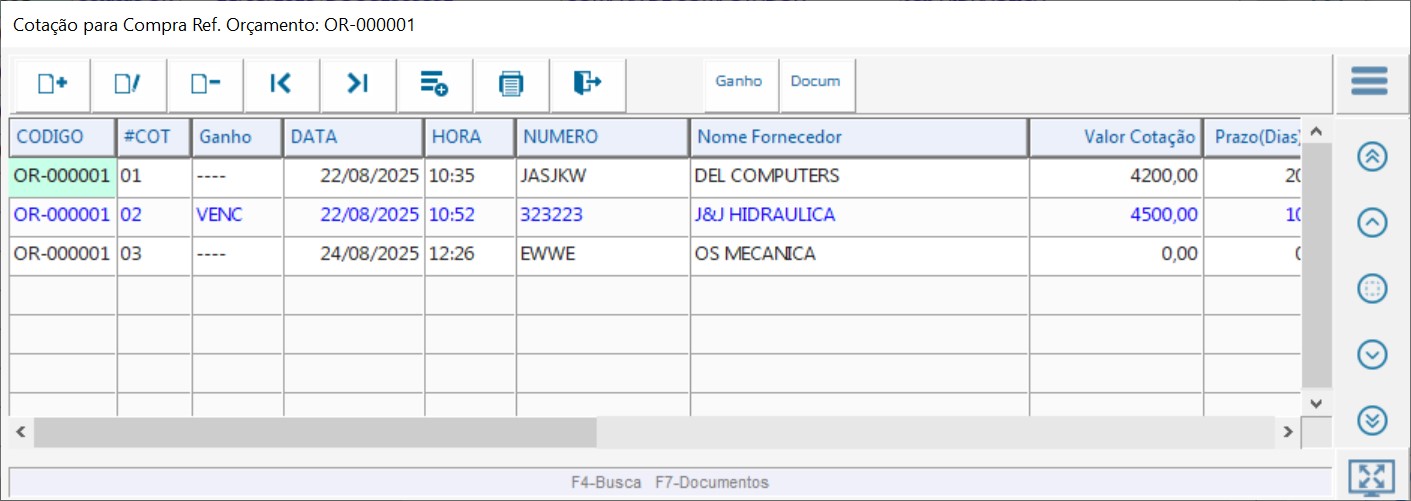The height and width of the screenshot is (501, 1411).
Task: Click the single chevron up circle icon
Action: pos(1372,223)
